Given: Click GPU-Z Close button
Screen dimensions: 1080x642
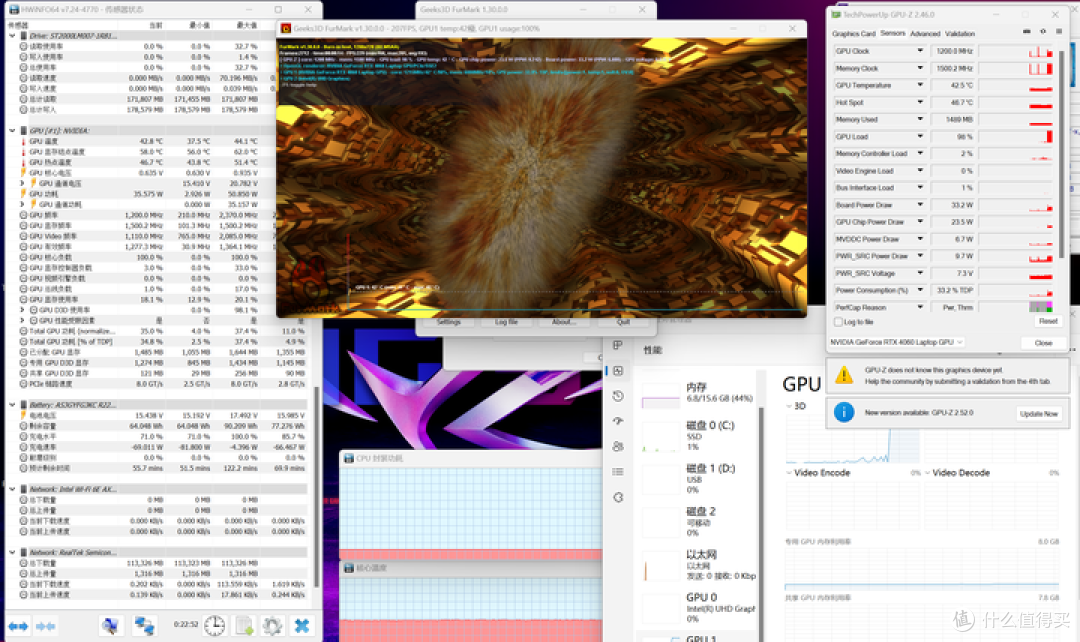Looking at the screenshot, I should pyautogui.click(x=1043, y=342).
